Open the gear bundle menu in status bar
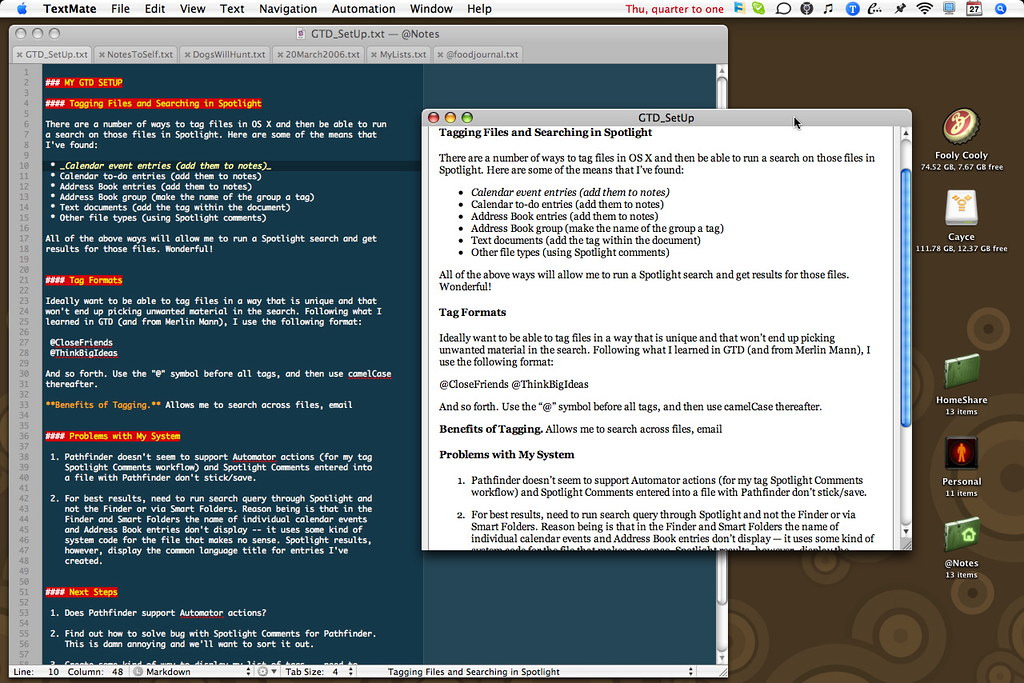This screenshot has height=683, width=1024. click(264, 672)
